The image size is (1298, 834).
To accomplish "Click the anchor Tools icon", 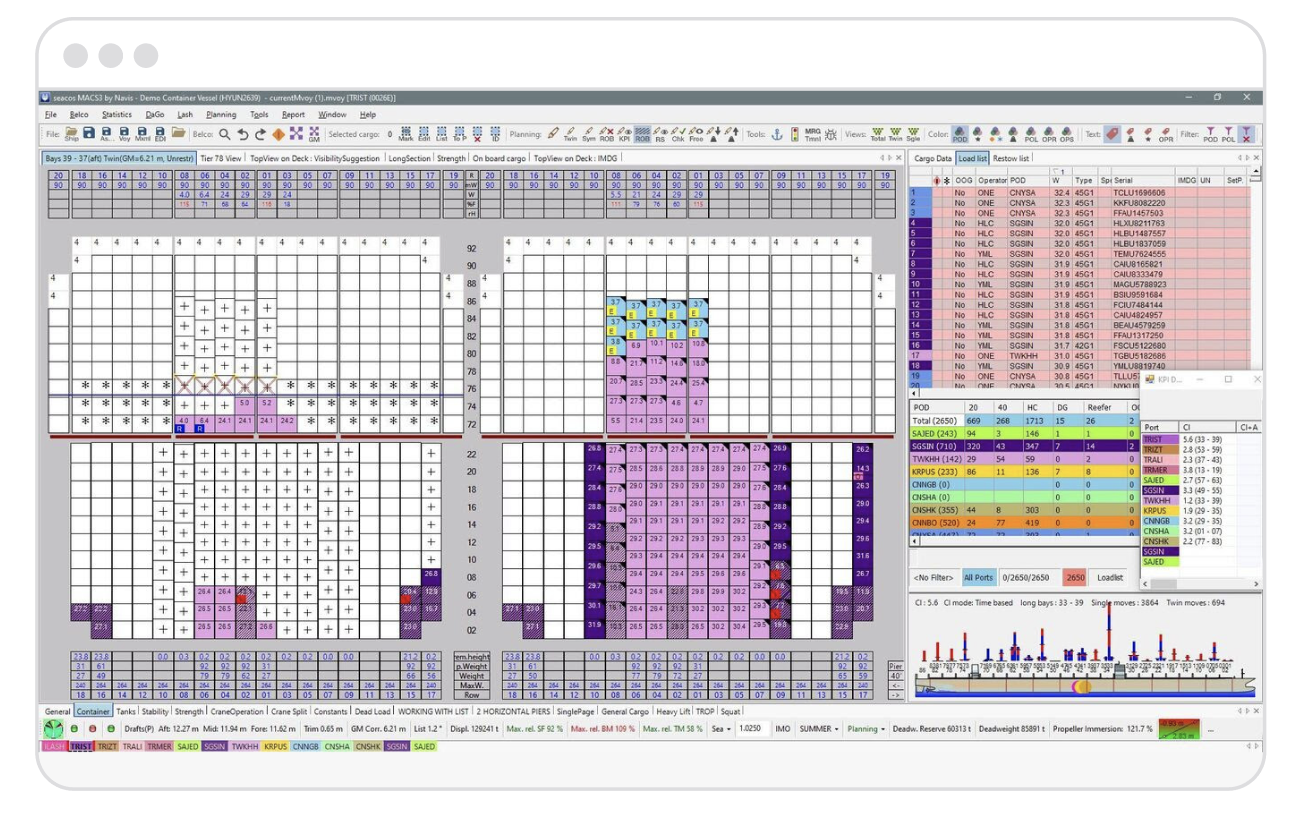I will (x=779, y=133).
